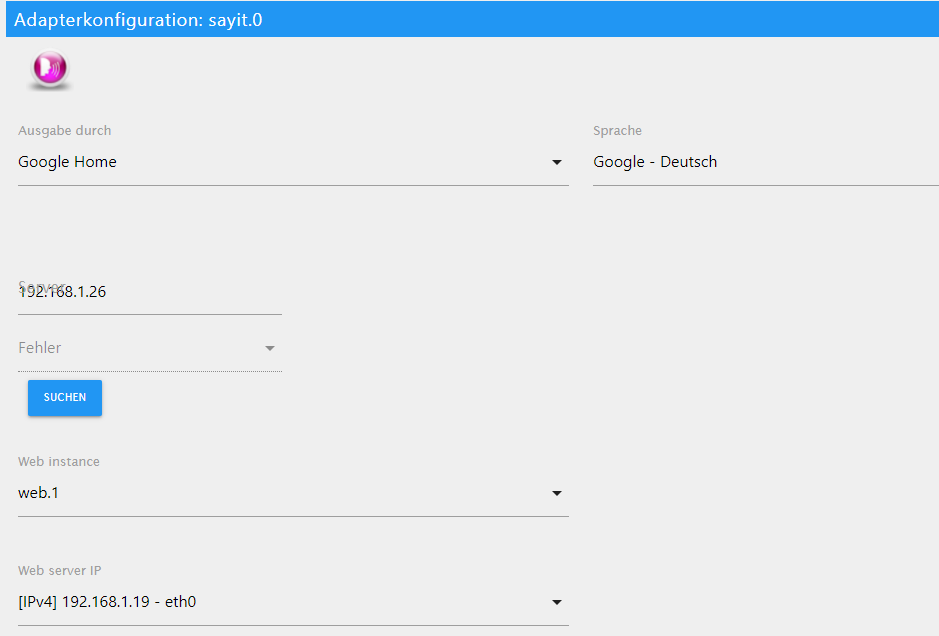Click the Ausgabe durch label
Screen dimensions: 939x636
pyautogui.click(x=65, y=131)
